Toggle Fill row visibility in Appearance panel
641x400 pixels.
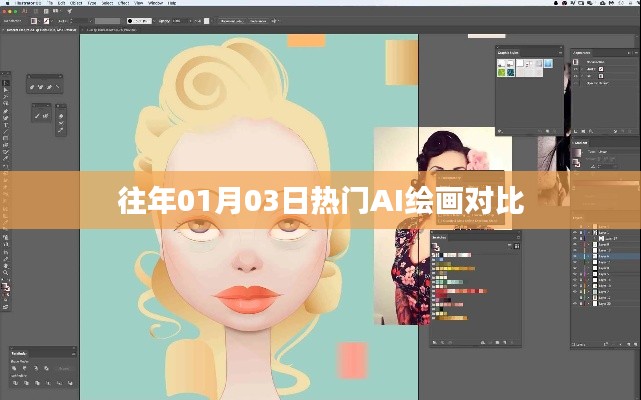pyautogui.click(x=575, y=76)
